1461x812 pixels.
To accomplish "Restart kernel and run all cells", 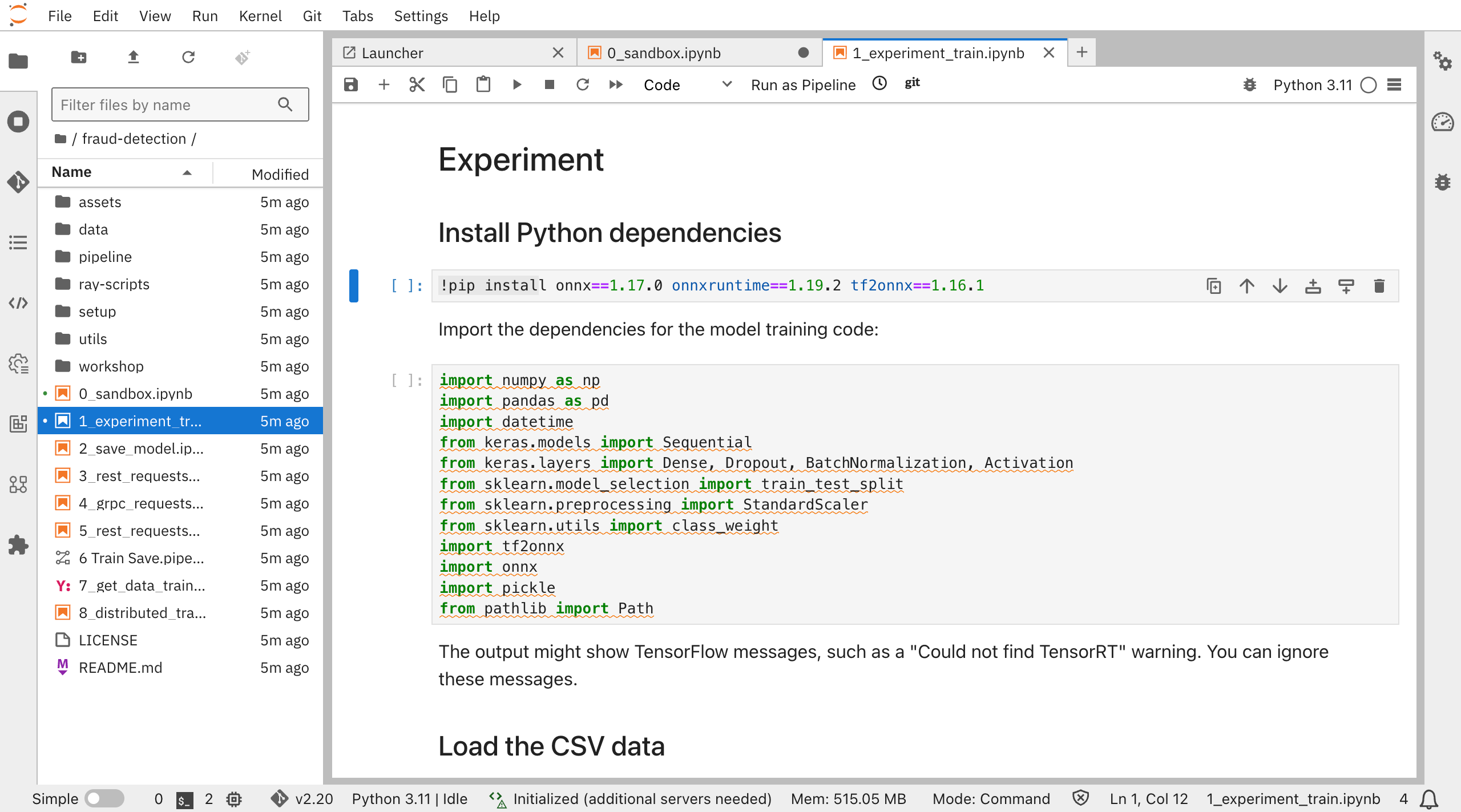I will click(615, 85).
